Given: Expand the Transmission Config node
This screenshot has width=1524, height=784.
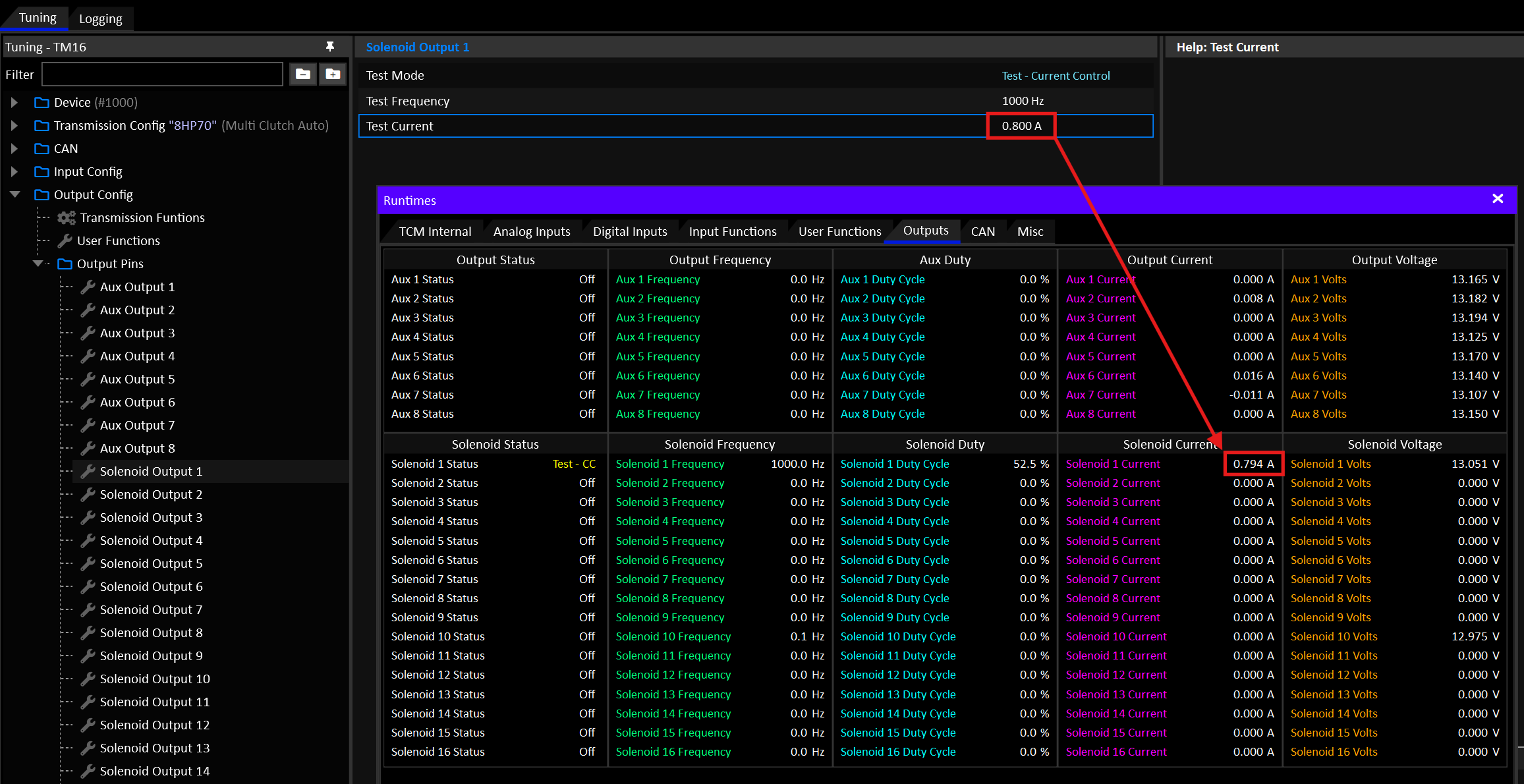Looking at the screenshot, I should pyautogui.click(x=14, y=125).
